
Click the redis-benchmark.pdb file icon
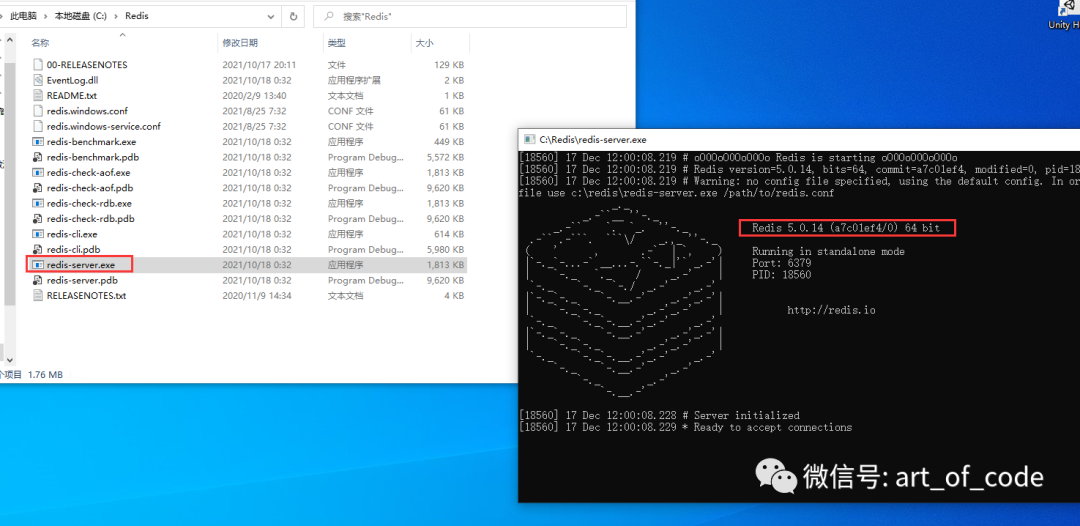point(38,157)
